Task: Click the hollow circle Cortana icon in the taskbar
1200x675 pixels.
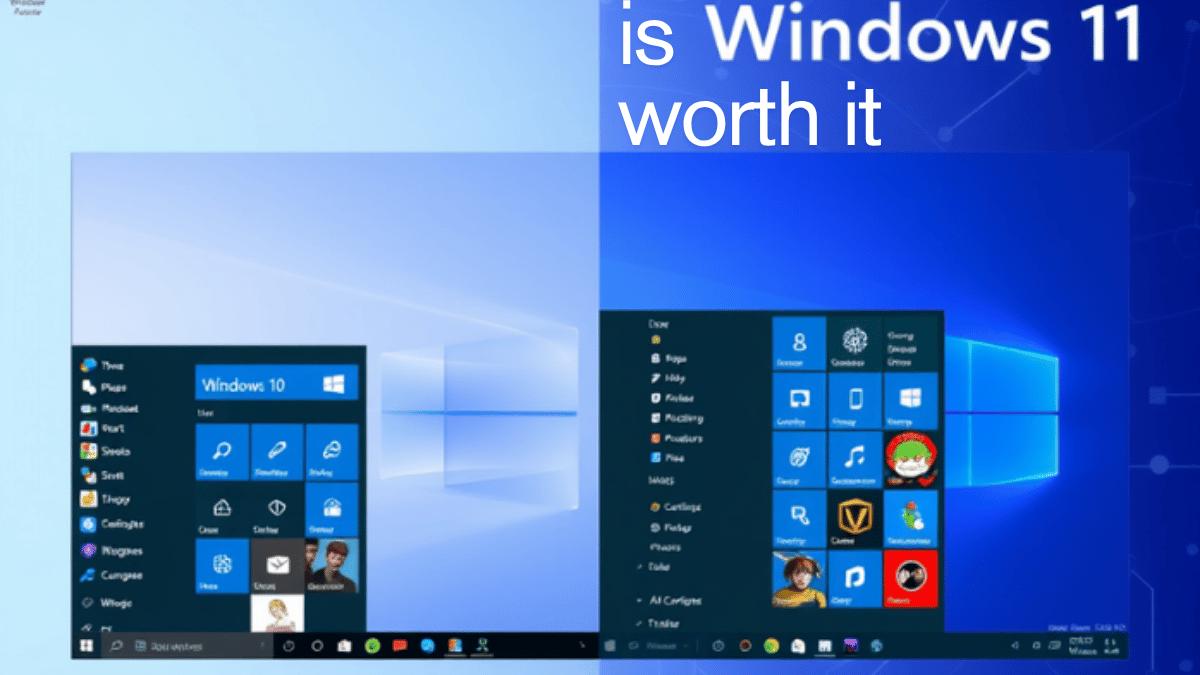Action: point(317,646)
